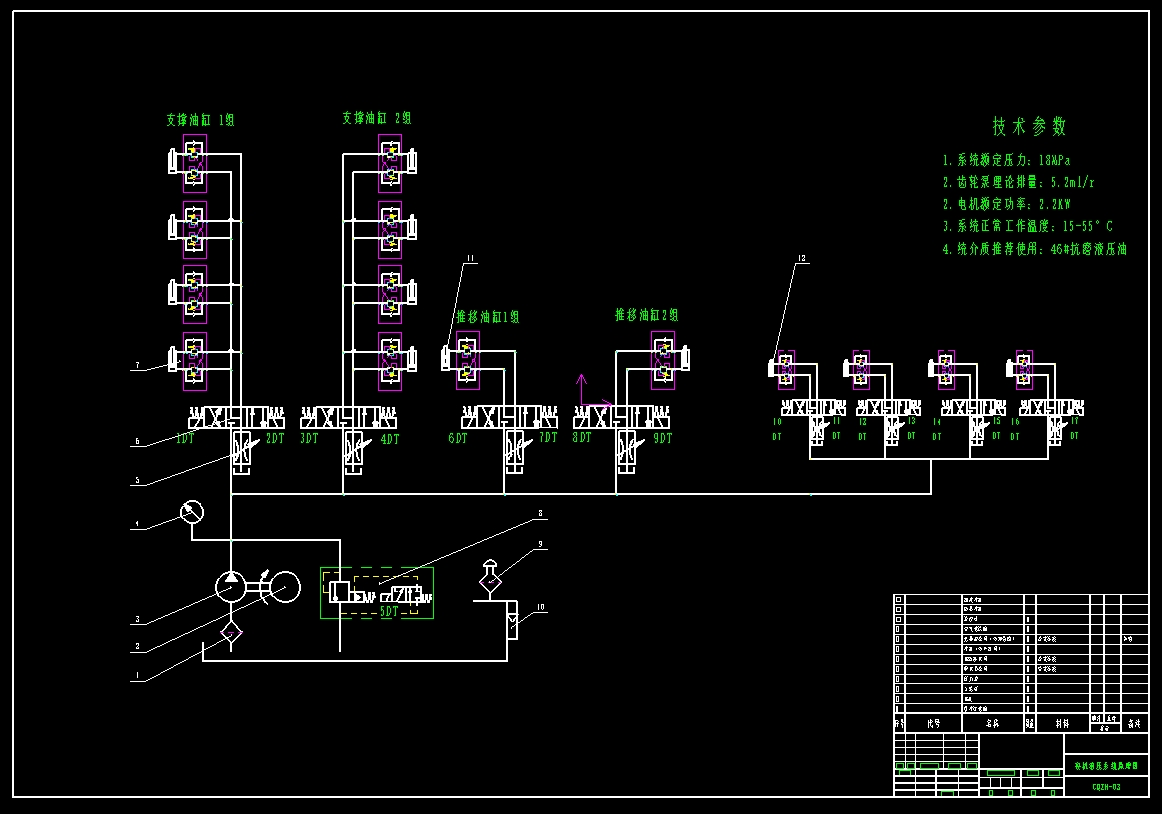1162x814 pixels.
Task: Select the green 14 DT solenoid label
Action: click(x=937, y=429)
